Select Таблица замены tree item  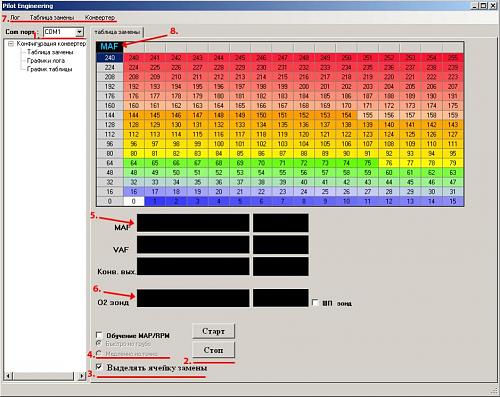click(x=50, y=52)
